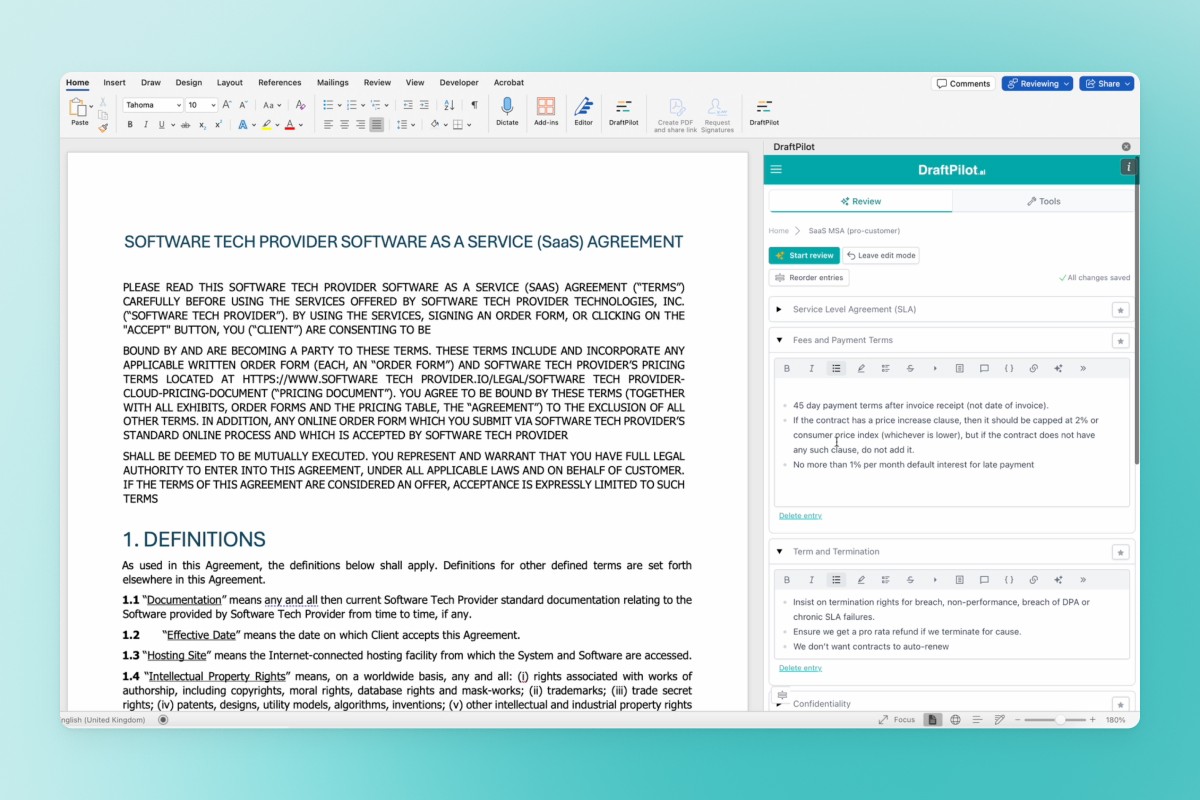
Task: Star the Service Level Agreement (SLA) entry
Action: 1121,310
